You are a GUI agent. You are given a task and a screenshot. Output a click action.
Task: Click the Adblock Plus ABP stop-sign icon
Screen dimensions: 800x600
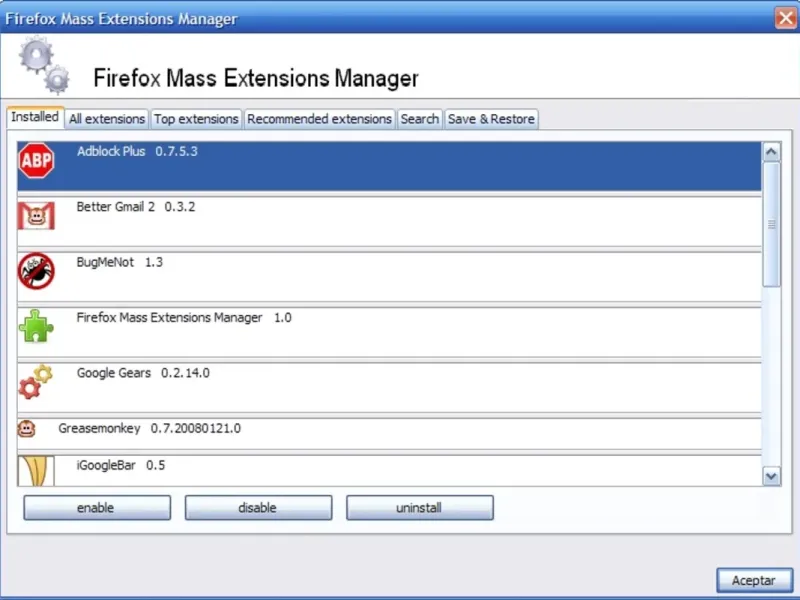(x=36, y=161)
